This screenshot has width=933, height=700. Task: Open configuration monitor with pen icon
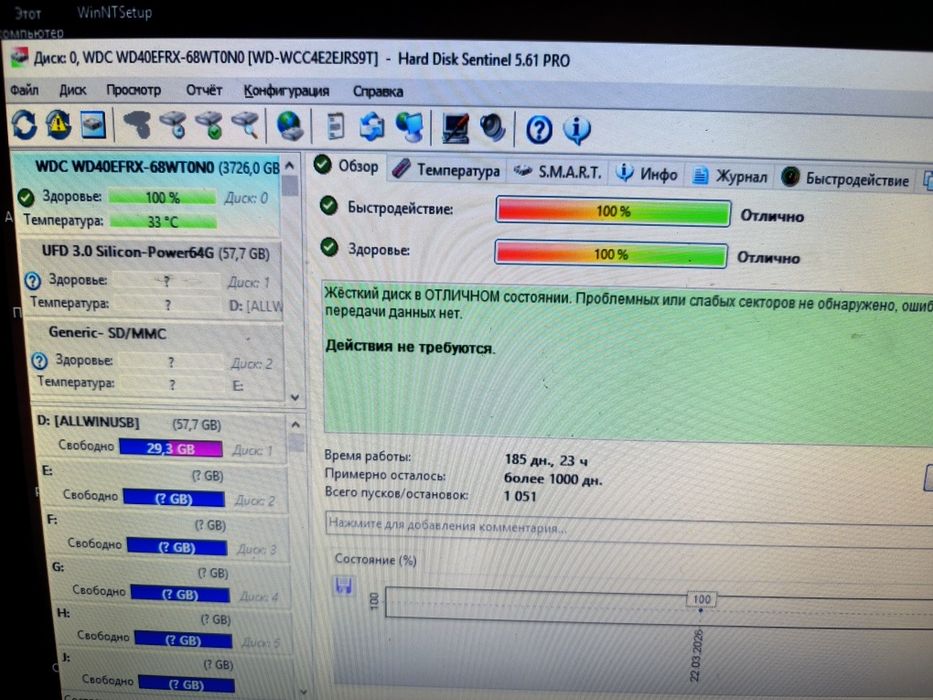click(455, 128)
